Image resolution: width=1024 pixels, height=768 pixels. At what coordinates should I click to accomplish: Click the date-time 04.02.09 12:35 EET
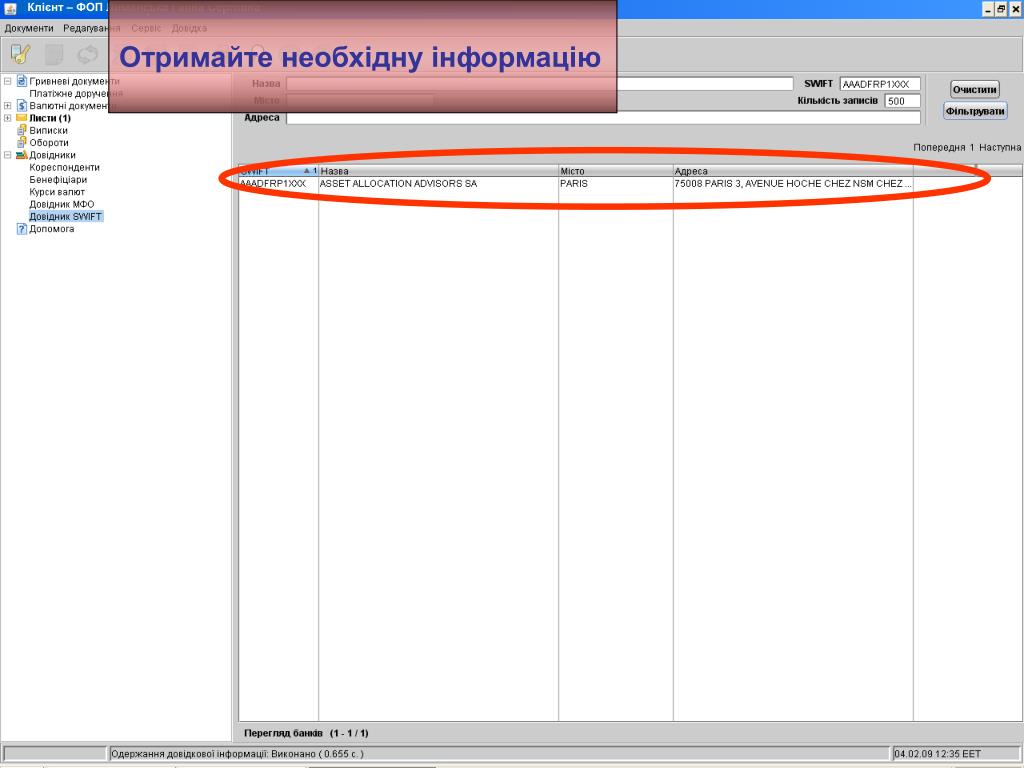tap(937, 754)
